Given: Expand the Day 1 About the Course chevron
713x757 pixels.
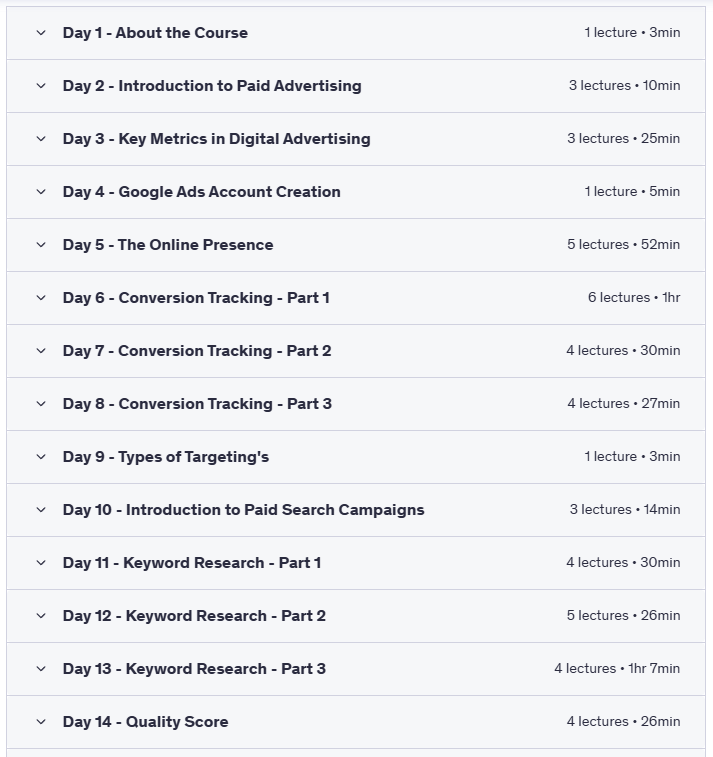Looking at the screenshot, I should pyautogui.click(x=41, y=33).
